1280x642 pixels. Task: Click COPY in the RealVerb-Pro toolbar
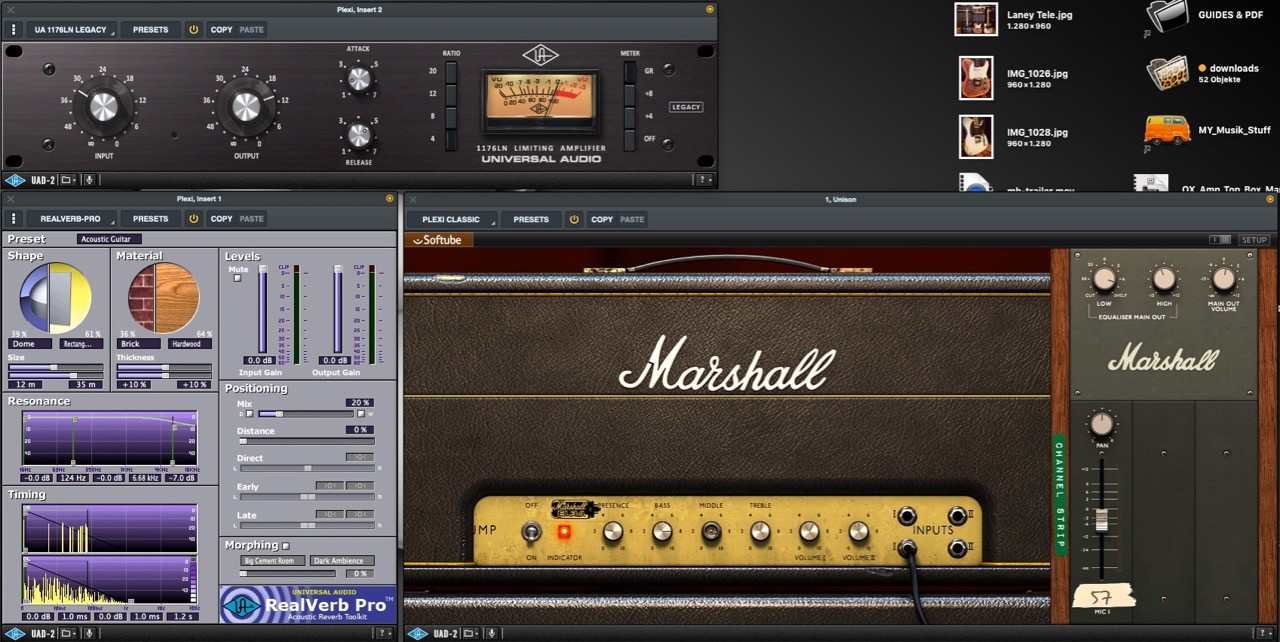[x=221, y=218]
